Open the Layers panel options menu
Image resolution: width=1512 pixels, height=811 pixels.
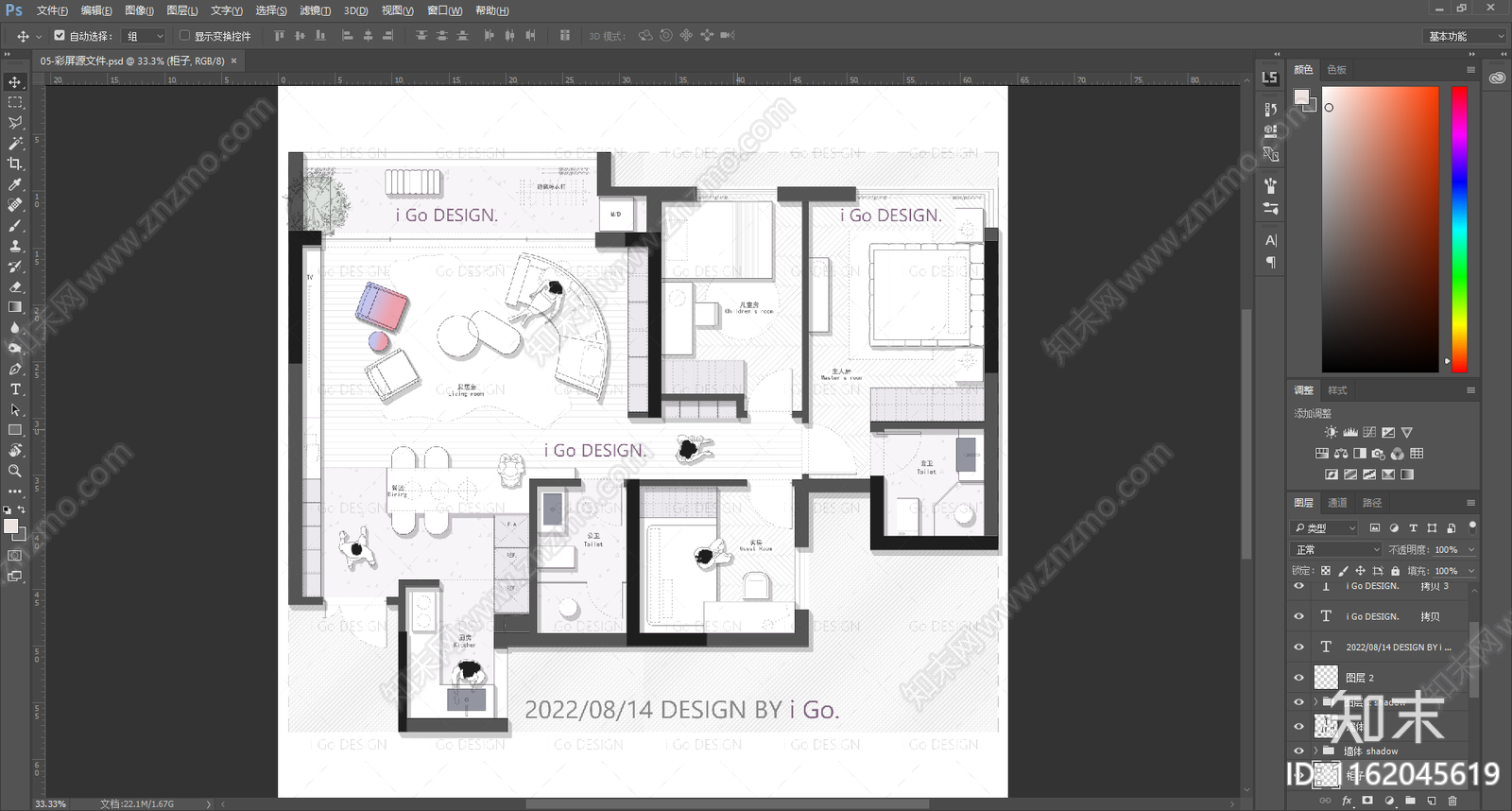click(1470, 503)
